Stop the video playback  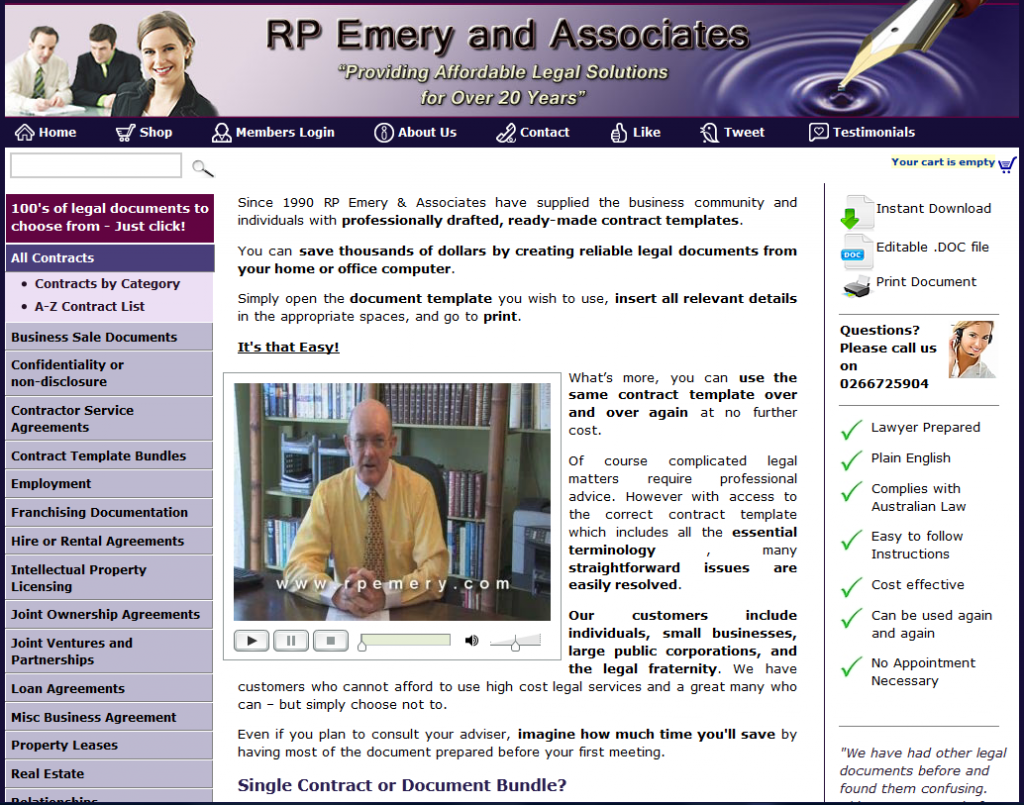pyautogui.click(x=330, y=641)
